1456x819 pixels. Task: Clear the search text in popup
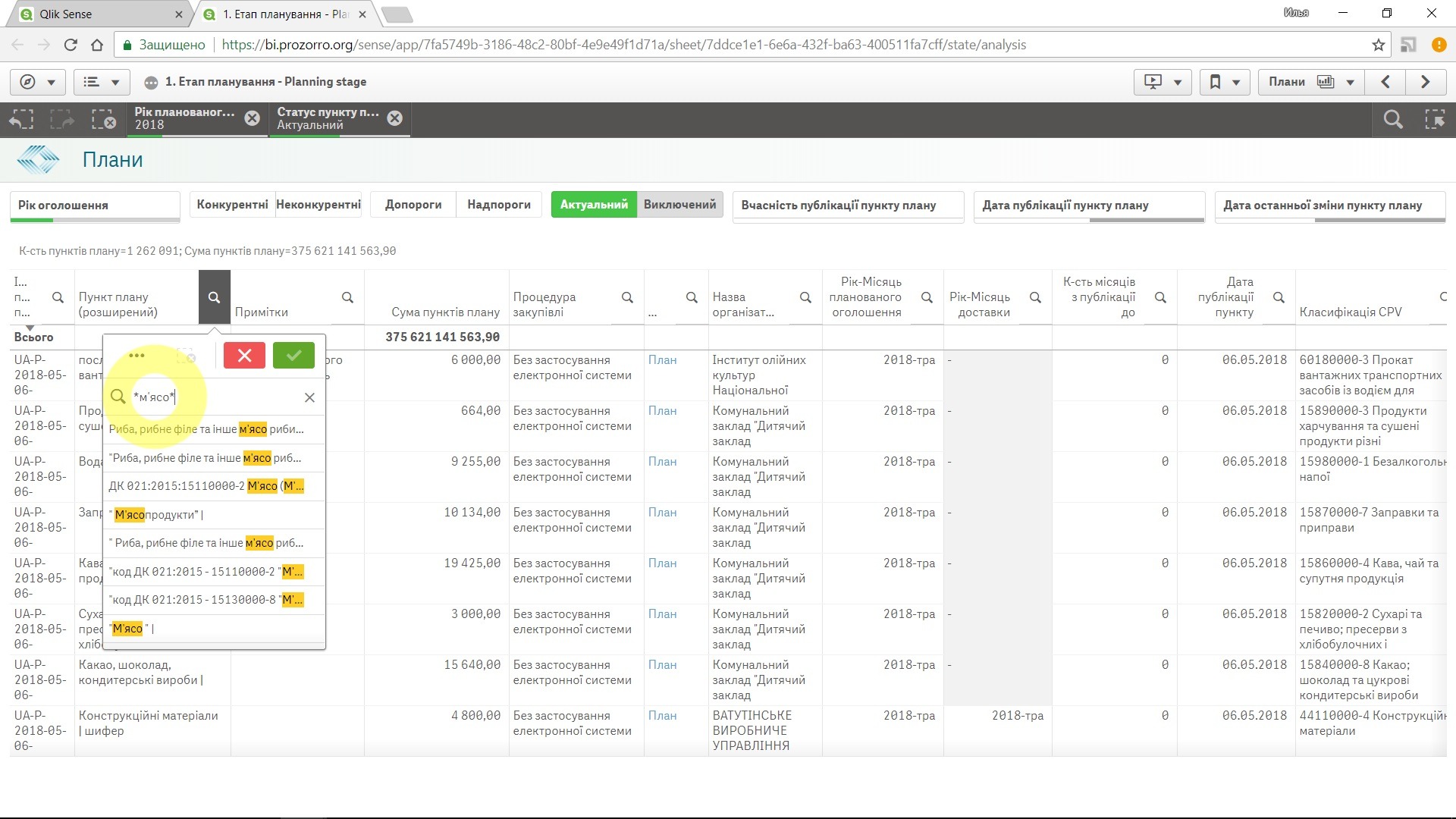coord(309,397)
